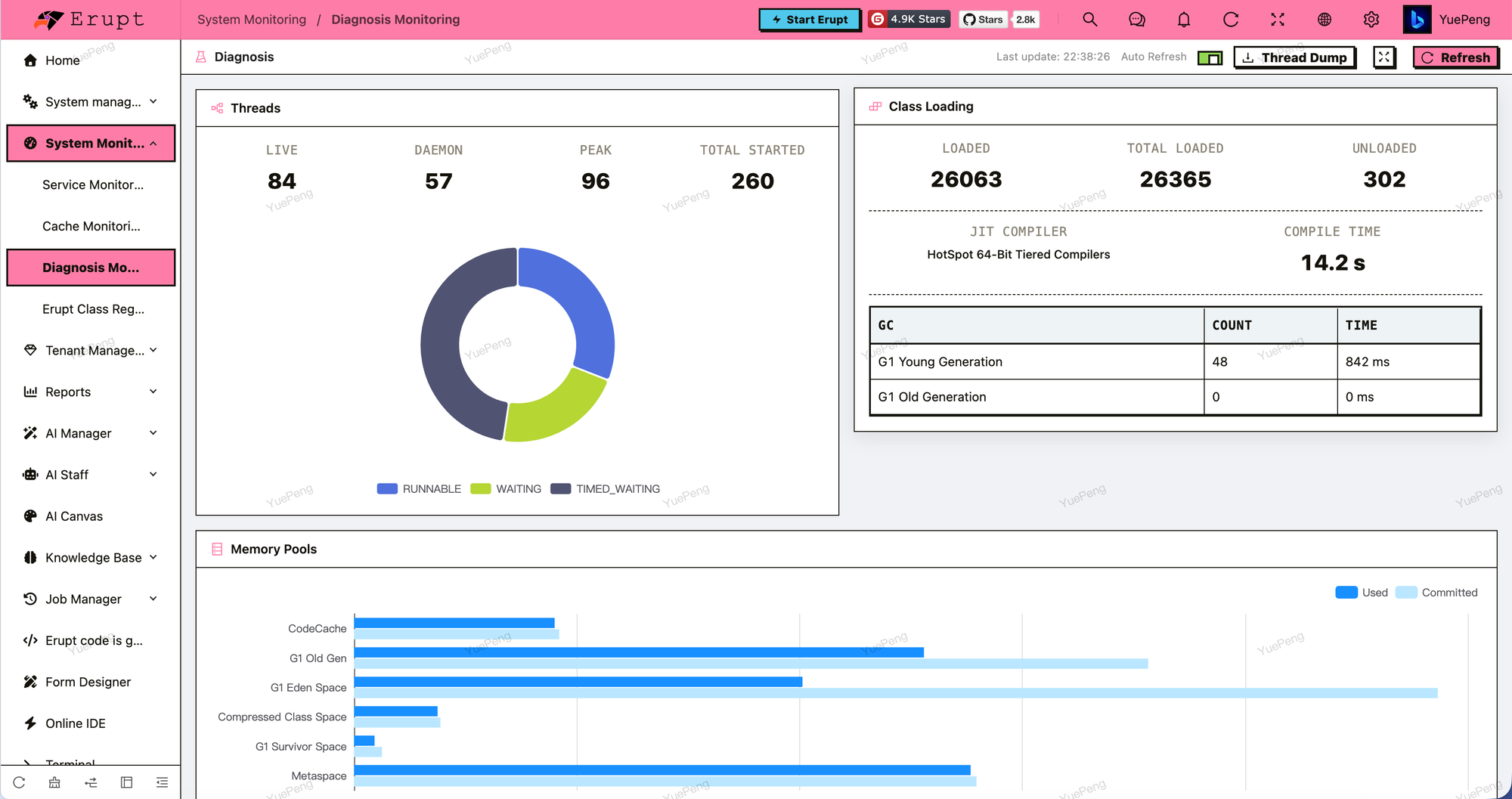
Task: Toggle RUNNABLE legend in threads chart
Action: (x=419, y=489)
